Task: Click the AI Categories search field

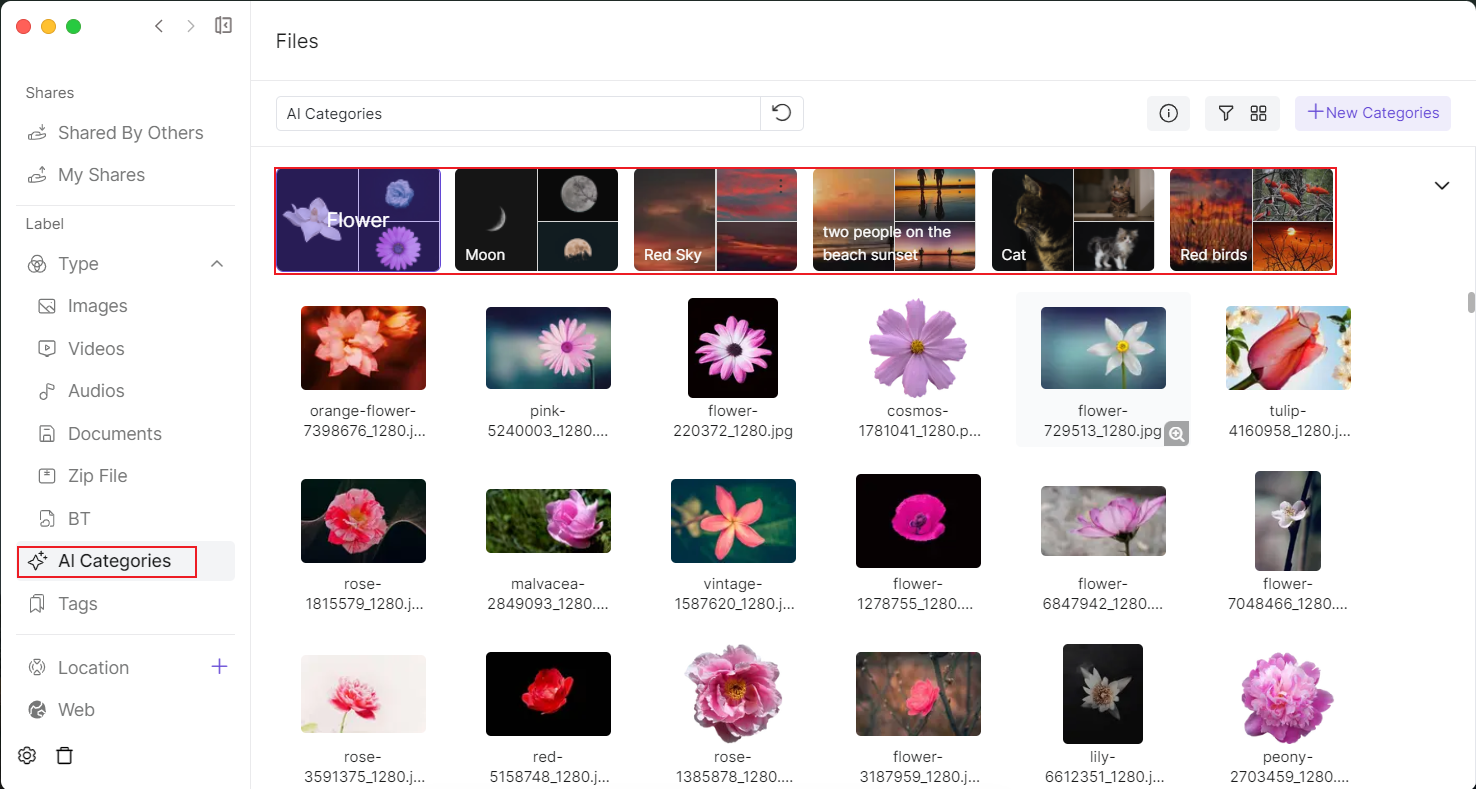Action: tap(518, 114)
